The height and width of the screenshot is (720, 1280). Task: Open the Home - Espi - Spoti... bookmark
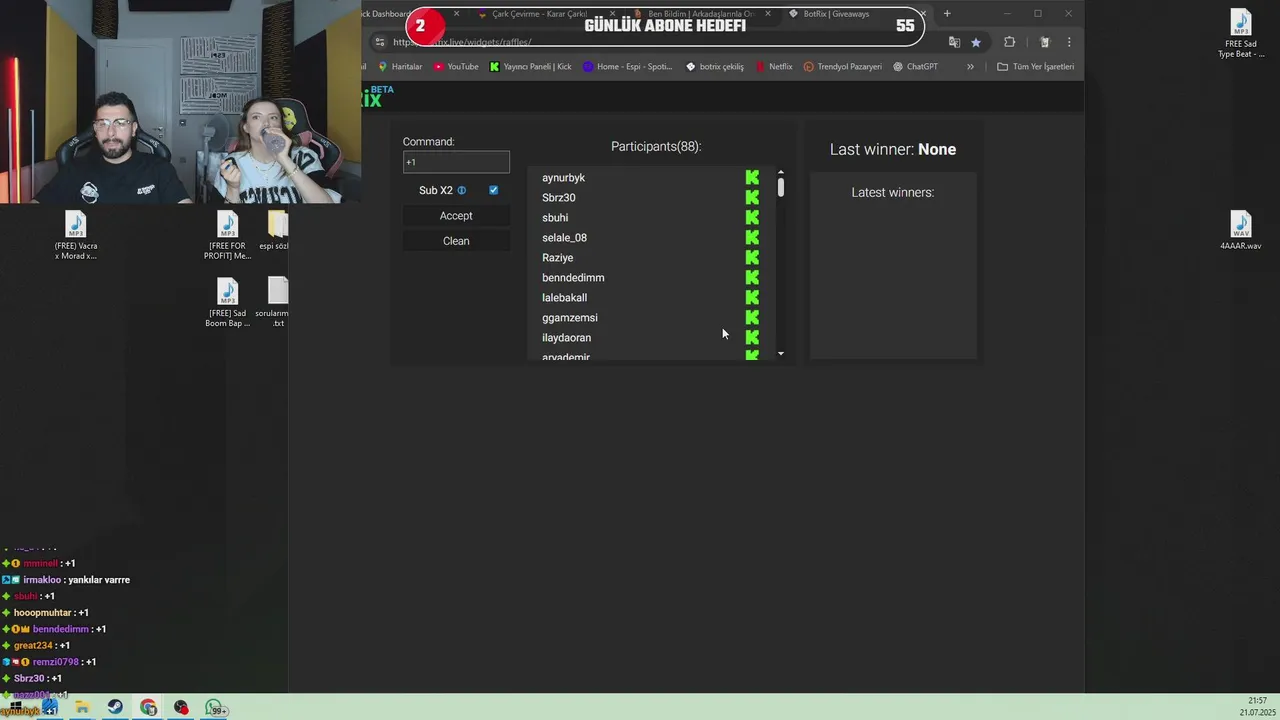tap(627, 67)
